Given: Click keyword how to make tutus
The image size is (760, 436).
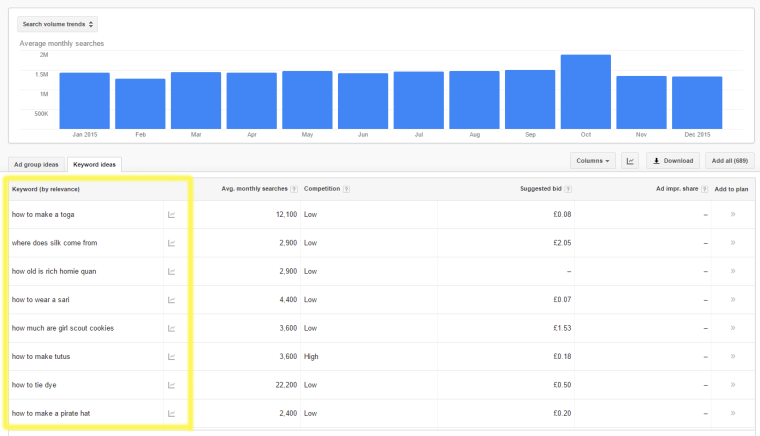Looking at the screenshot, I should coord(41,357).
